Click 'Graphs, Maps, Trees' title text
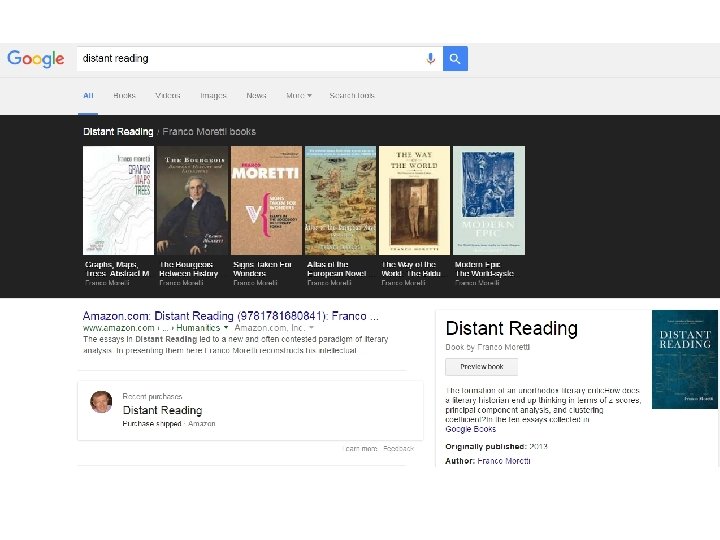The height and width of the screenshot is (540, 720). 117,269
